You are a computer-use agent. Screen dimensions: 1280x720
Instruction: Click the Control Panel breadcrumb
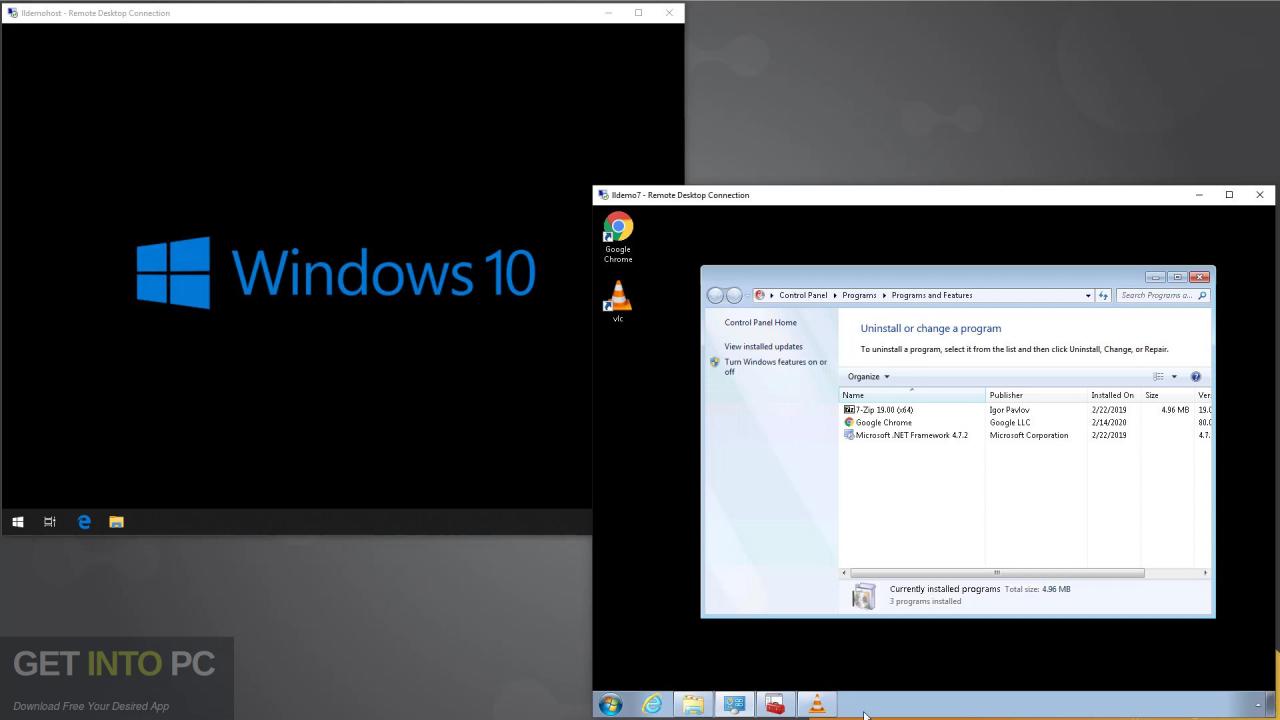803,295
